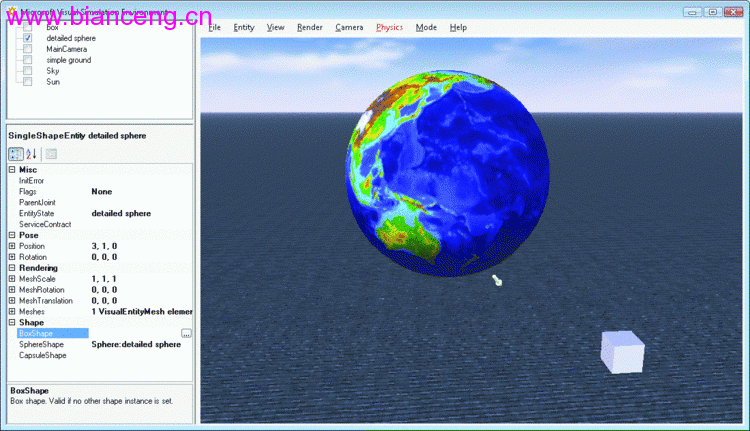Screen dimensions: 750x431
Task: Click the Rotation value 0, 0, 0
Action: 104,257
